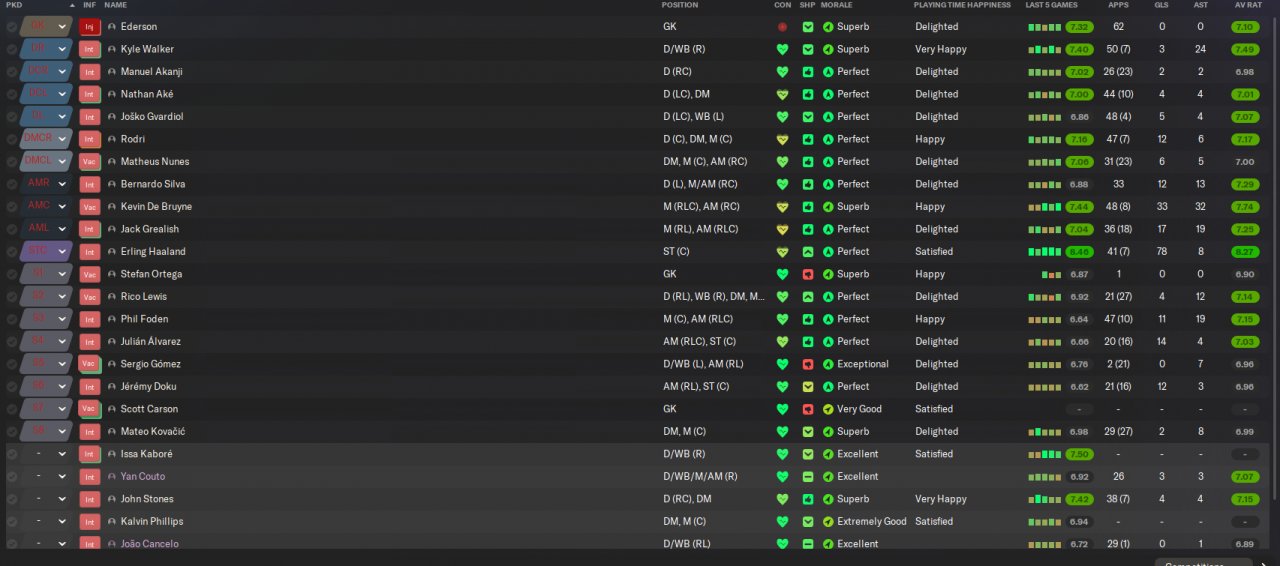
Task: Click Rodri's yellow heart condition icon
Action: click(x=782, y=139)
